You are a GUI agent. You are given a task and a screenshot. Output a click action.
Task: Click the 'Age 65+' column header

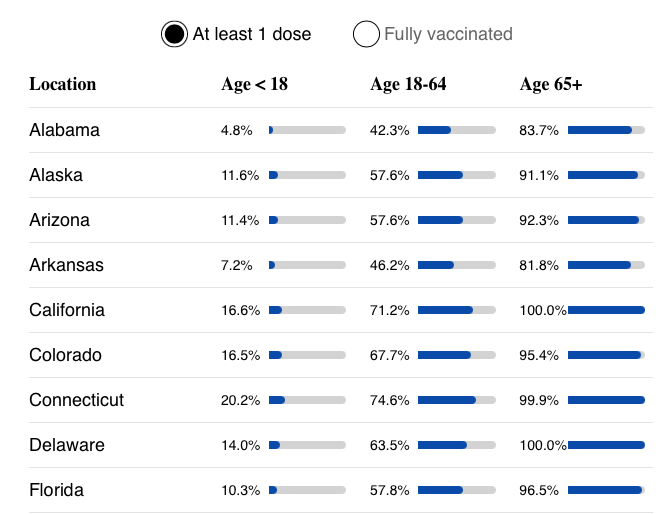click(551, 84)
